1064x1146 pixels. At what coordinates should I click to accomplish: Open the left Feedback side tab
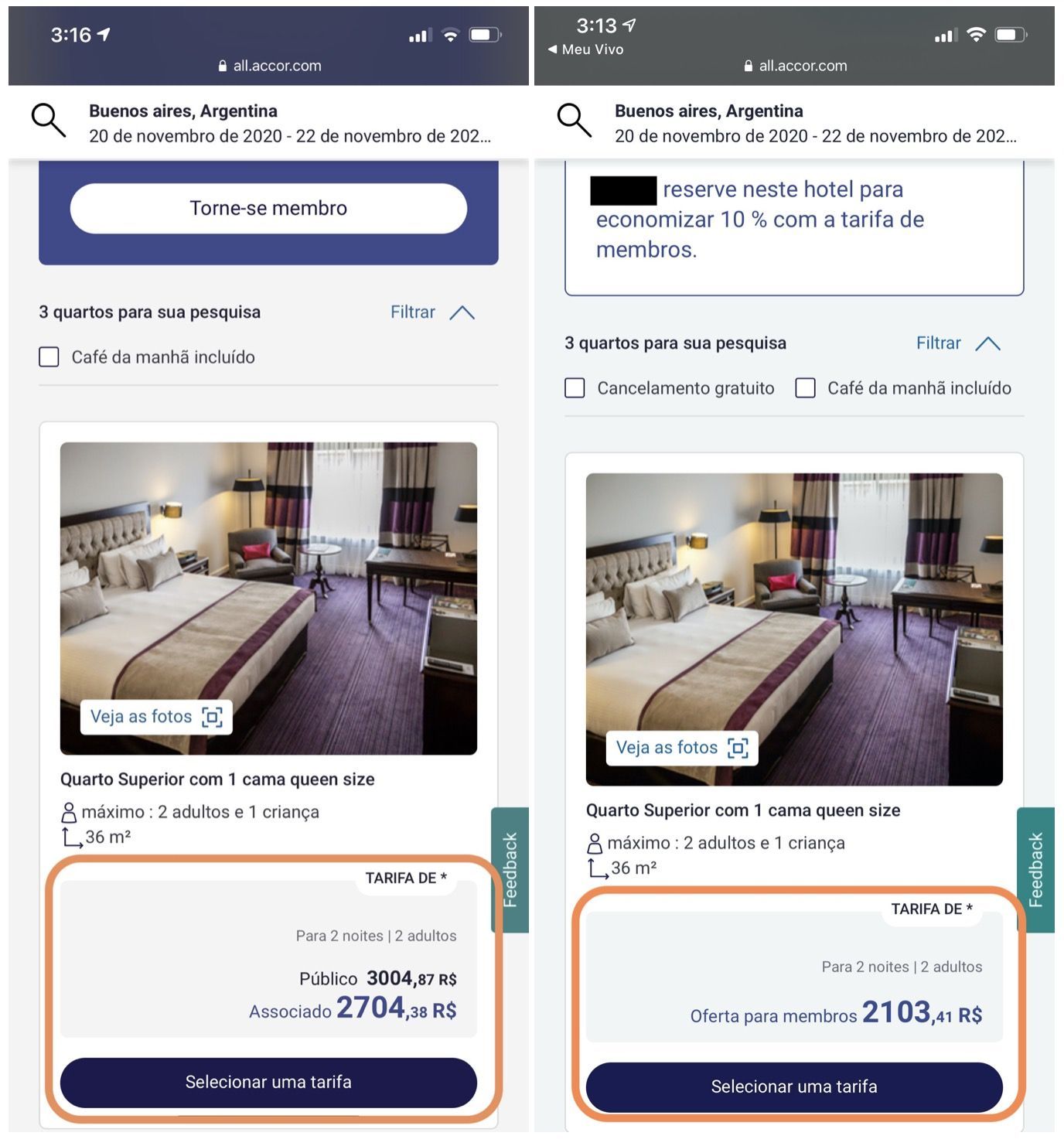(x=510, y=870)
